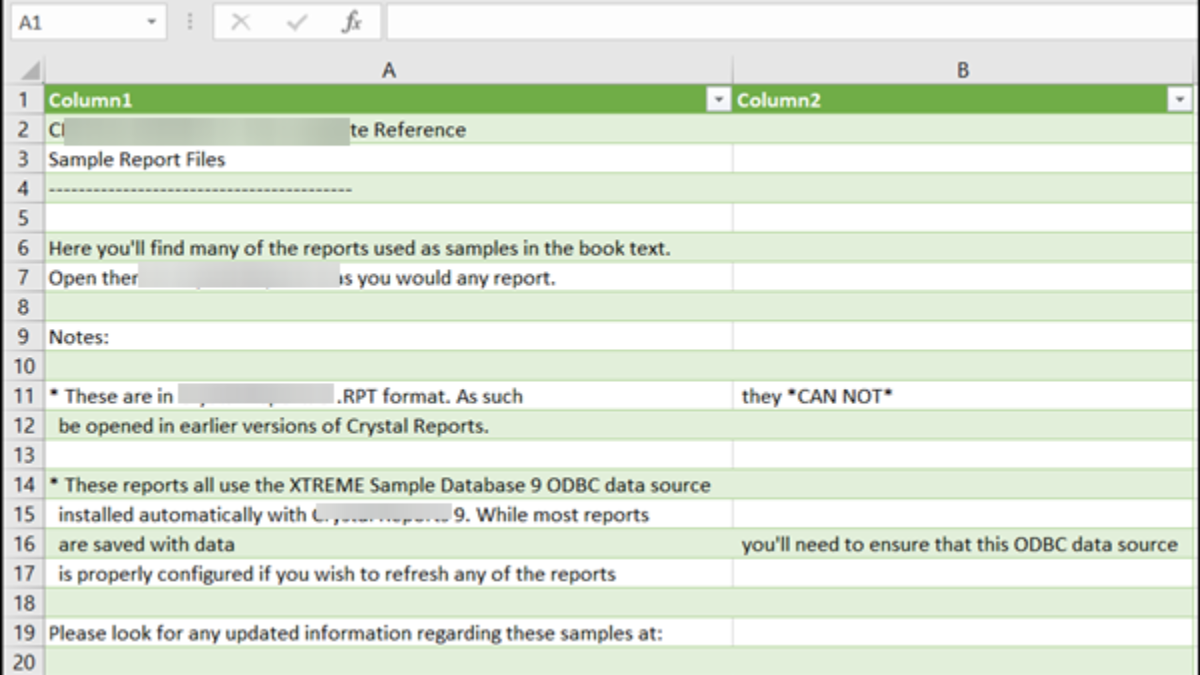Open the Name Box dropdown arrow
Image resolution: width=1200 pixels, height=675 pixels.
click(x=151, y=22)
